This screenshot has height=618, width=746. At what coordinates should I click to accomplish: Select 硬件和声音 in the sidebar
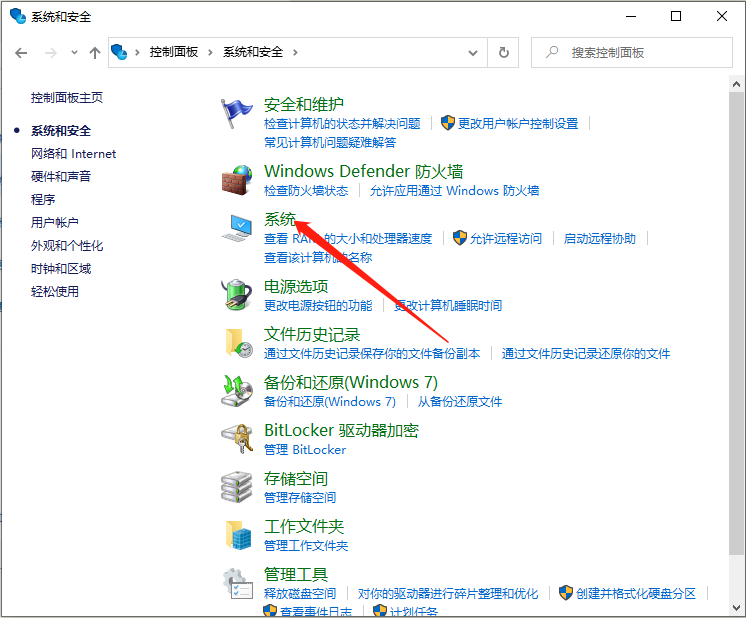point(61,177)
